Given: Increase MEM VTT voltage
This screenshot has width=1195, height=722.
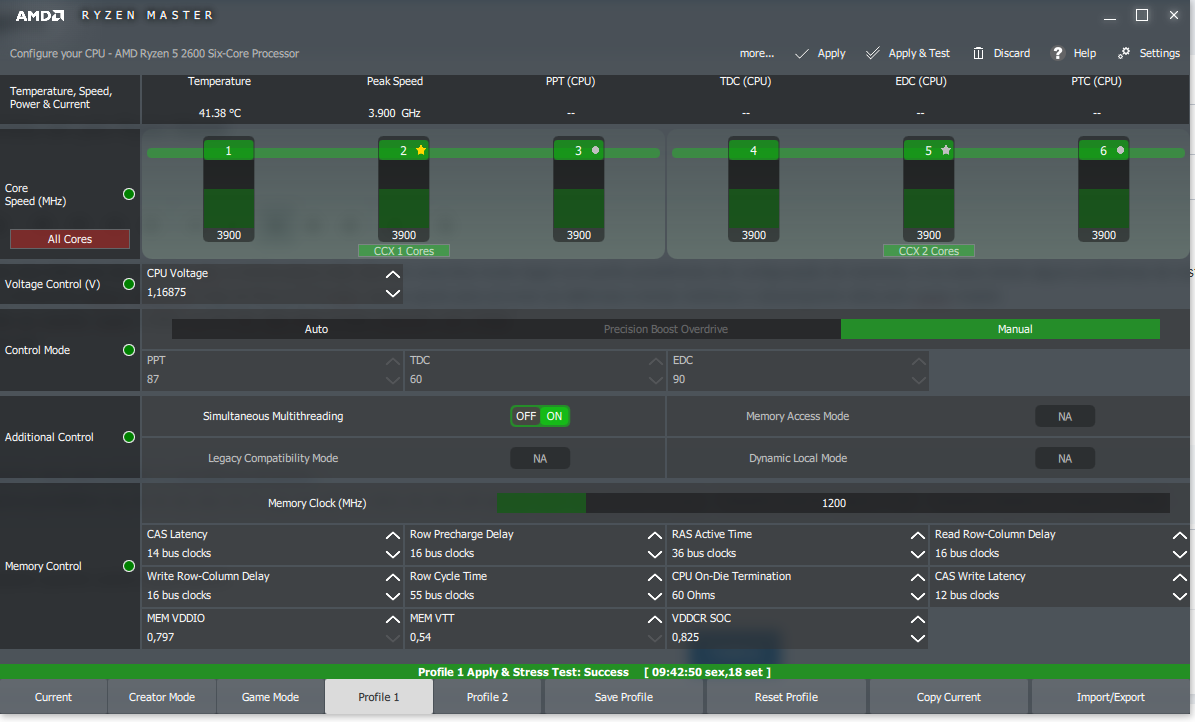Looking at the screenshot, I should [655, 620].
